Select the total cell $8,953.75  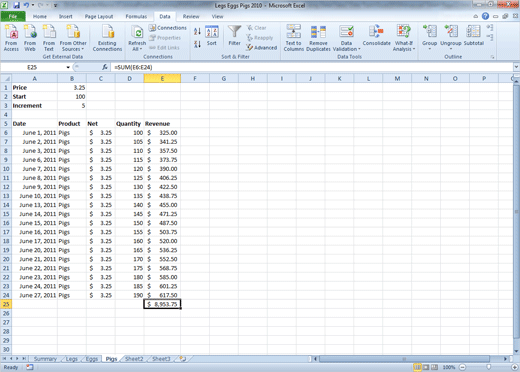(x=162, y=304)
